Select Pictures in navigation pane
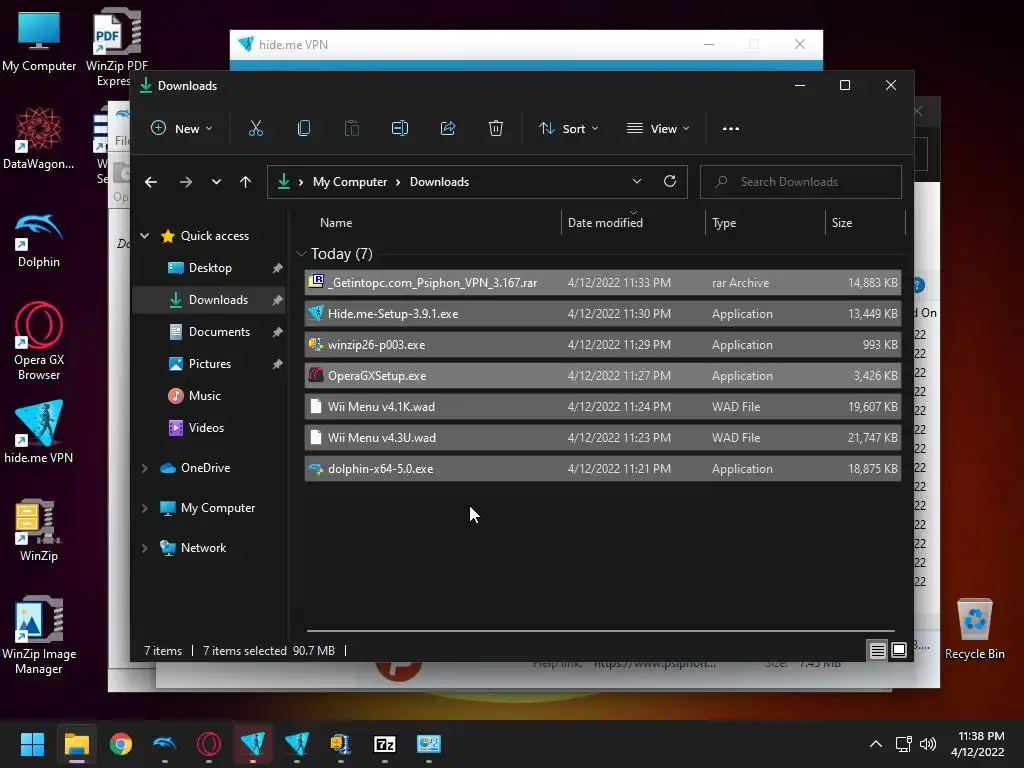Screen dimensions: 1024x768 point(210,364)
